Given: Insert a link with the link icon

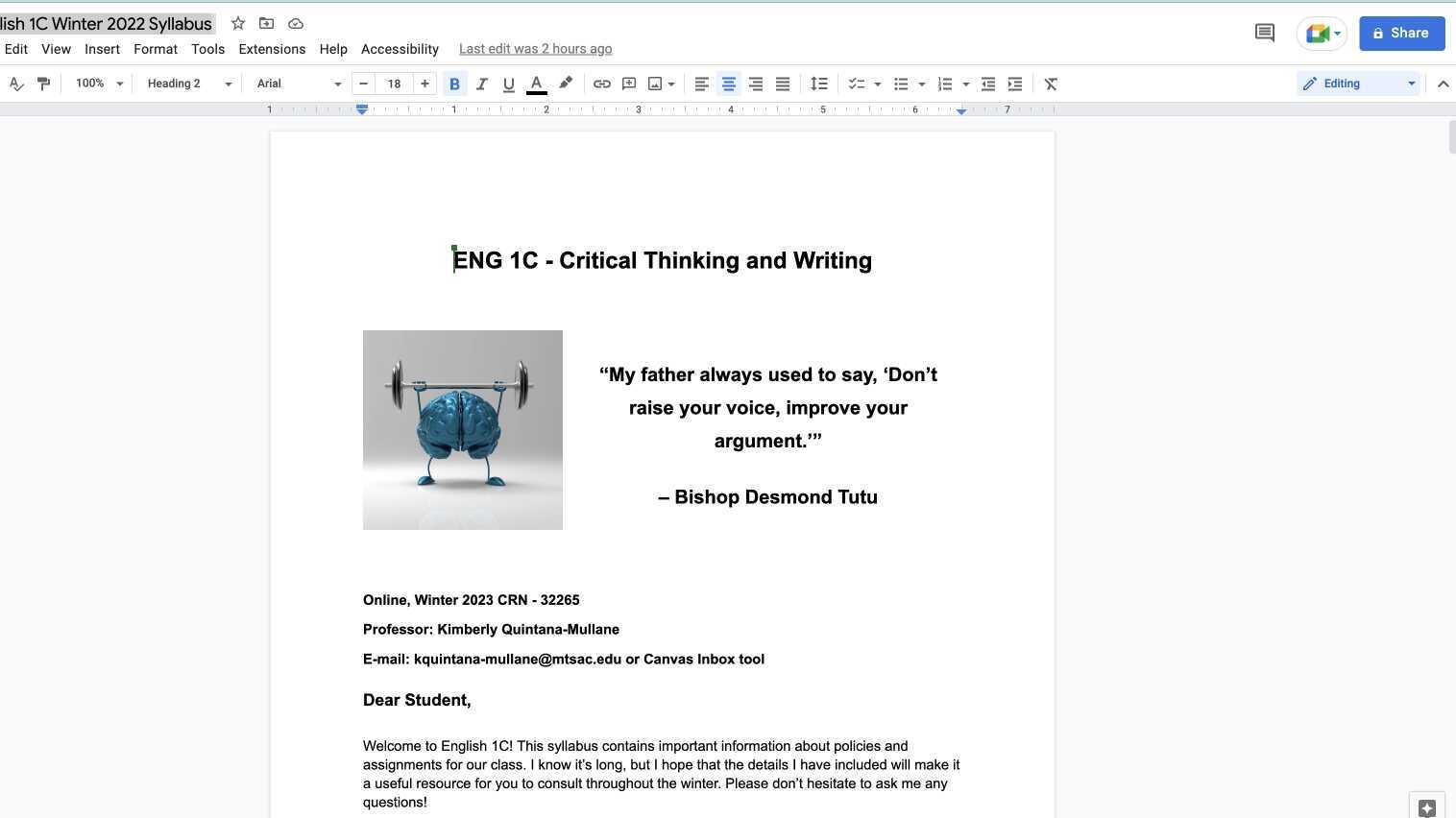Looking at the screenshot, I should [602, 84].
